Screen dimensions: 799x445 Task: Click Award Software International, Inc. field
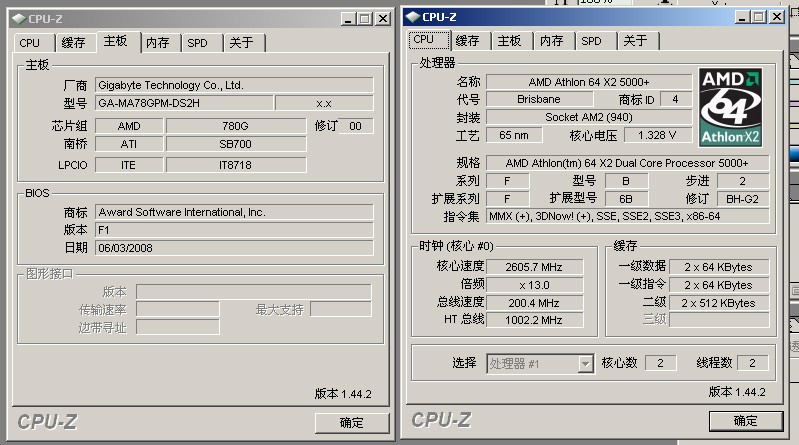[234, 212]
